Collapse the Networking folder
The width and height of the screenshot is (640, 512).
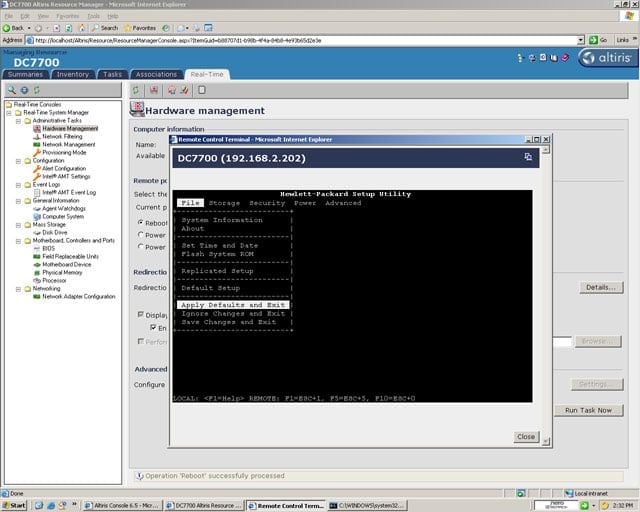(x=18, y=289)
